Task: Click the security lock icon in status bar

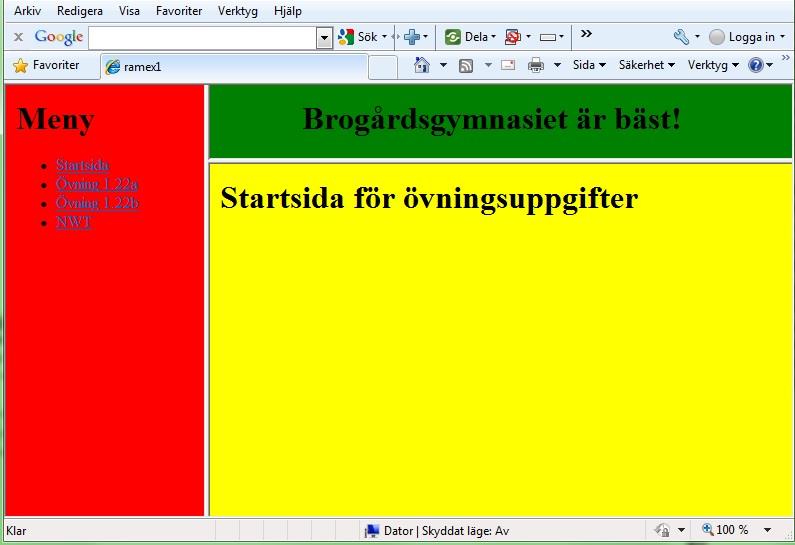Action: 663,530
